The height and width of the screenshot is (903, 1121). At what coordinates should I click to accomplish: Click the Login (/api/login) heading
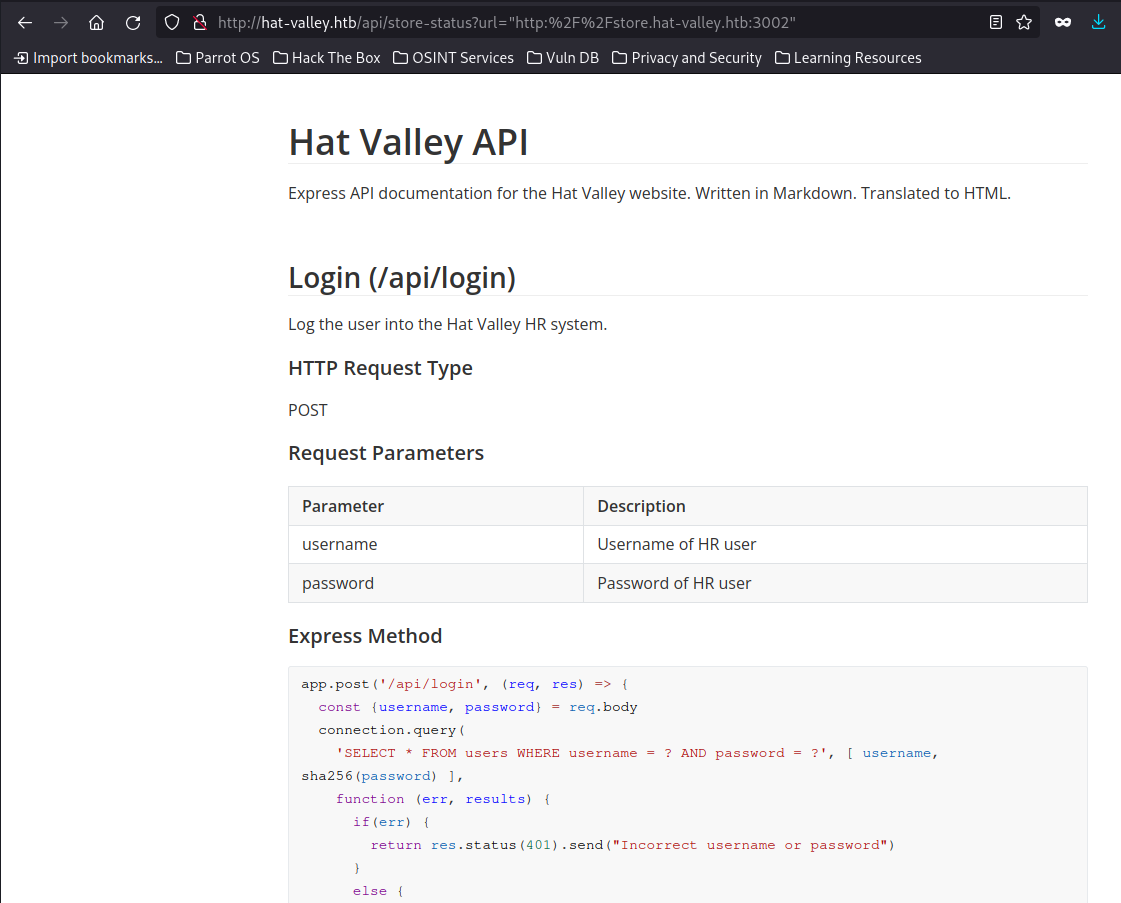click(402, 277)
